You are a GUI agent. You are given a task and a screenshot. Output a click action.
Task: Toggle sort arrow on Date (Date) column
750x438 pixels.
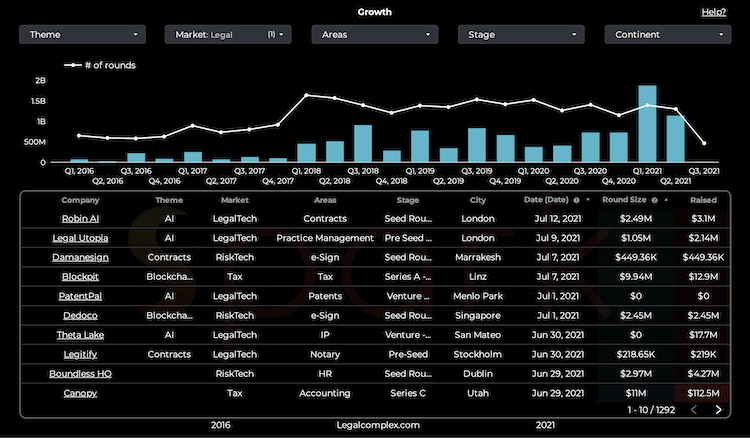pos(588,200)
